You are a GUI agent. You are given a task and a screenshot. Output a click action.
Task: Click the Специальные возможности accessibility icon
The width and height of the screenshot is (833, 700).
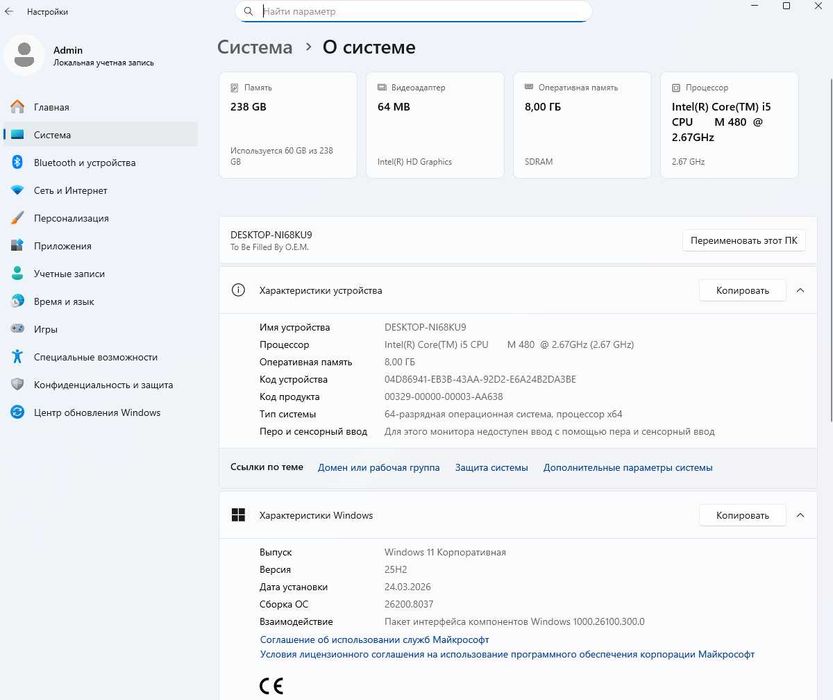coord(17,357)
